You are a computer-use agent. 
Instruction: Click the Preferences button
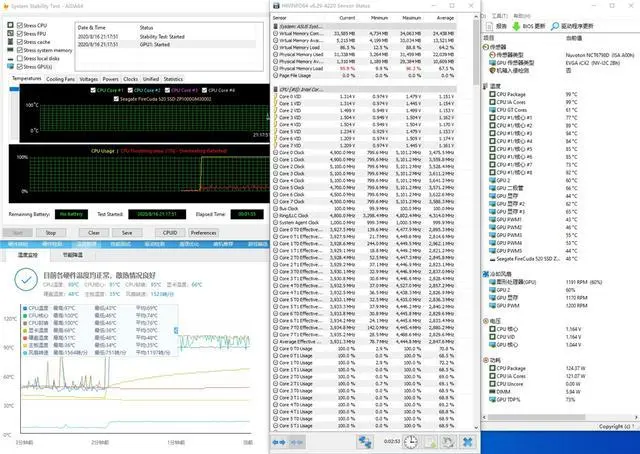203,233
